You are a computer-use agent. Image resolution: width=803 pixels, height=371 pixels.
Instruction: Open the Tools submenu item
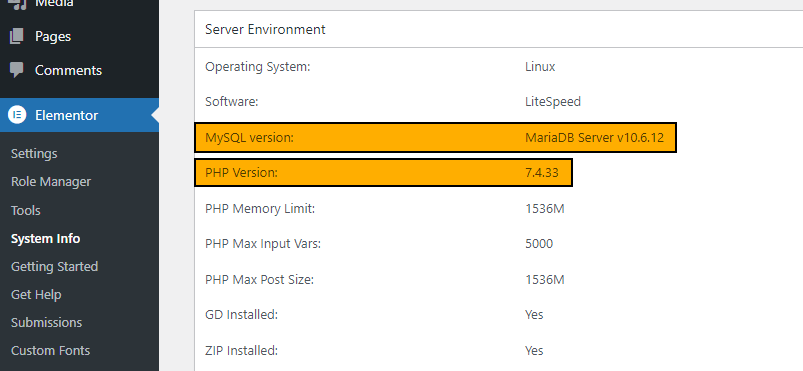tap(26, 211)
